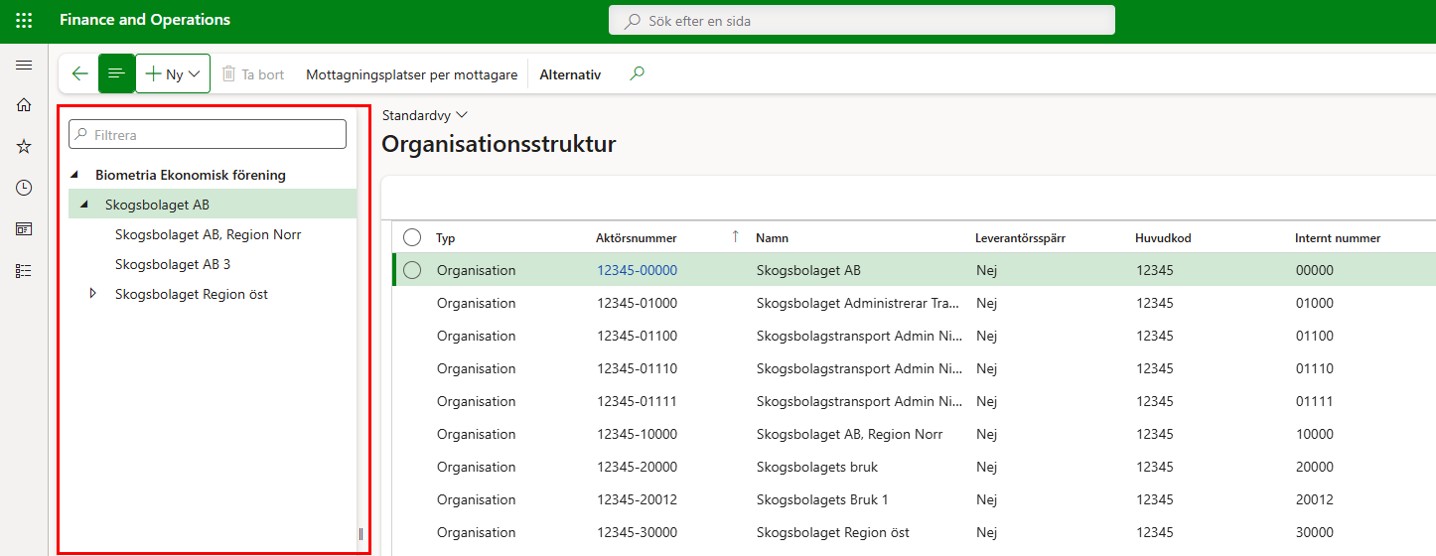
Task: Open Workspaces icon in the sidebar
Action: tap(24, 229)
